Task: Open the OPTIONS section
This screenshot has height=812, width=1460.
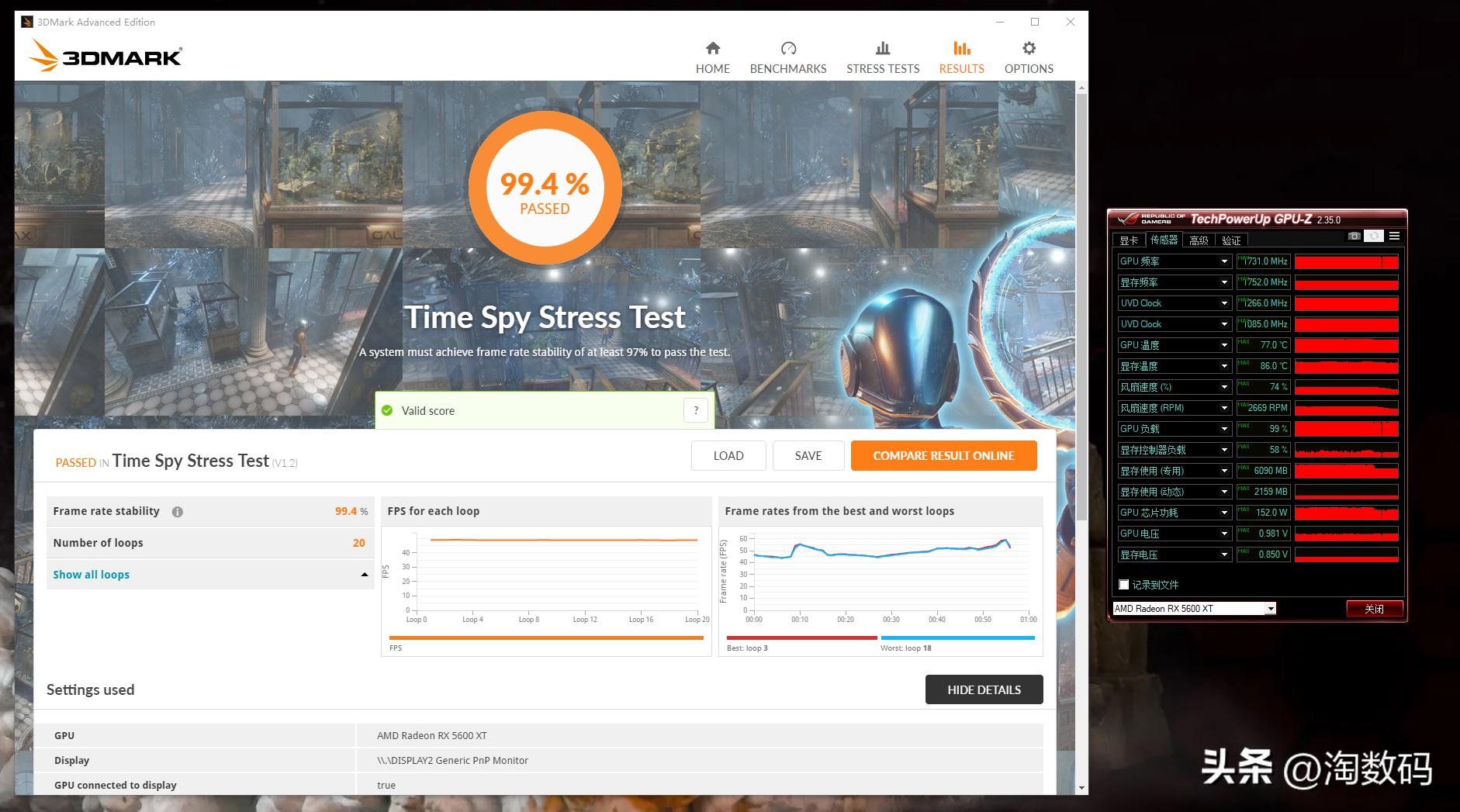Action: coord(1029,58)
